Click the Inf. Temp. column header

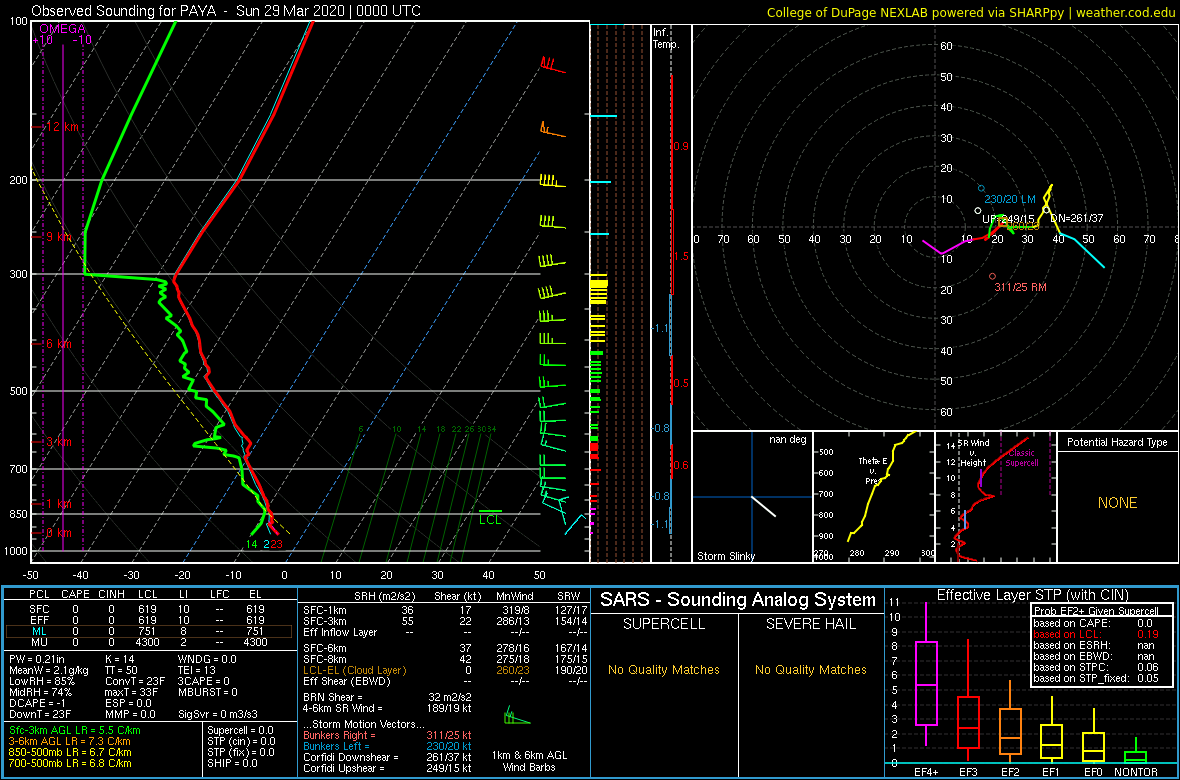[667, 38]
